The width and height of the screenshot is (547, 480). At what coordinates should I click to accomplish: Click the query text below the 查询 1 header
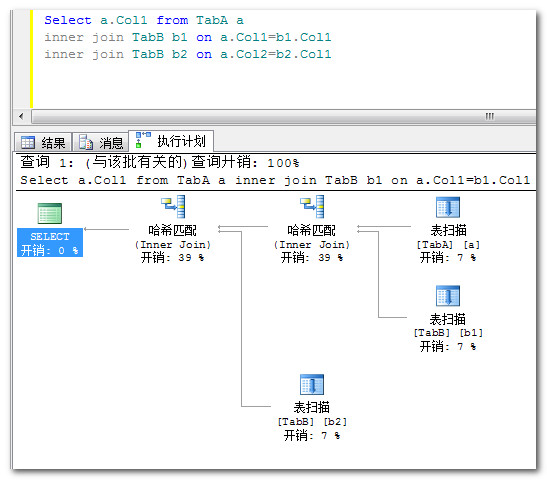275,180
